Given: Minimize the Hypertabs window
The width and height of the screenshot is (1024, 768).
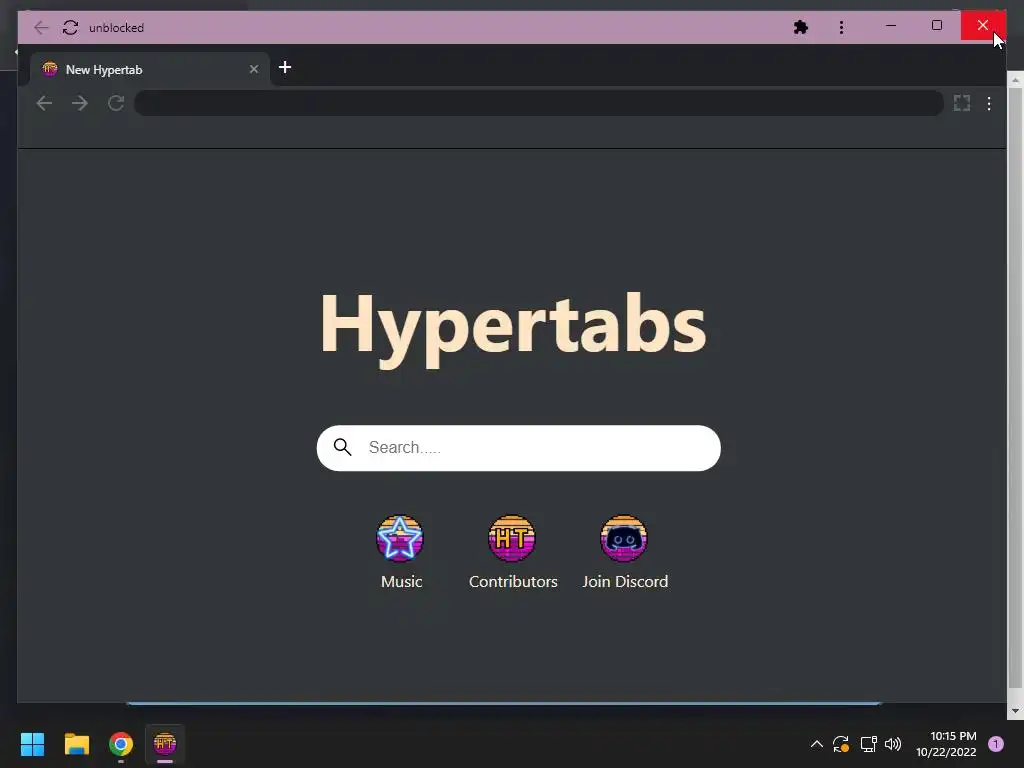Looking at the screenshot, I should pos(891,25).
